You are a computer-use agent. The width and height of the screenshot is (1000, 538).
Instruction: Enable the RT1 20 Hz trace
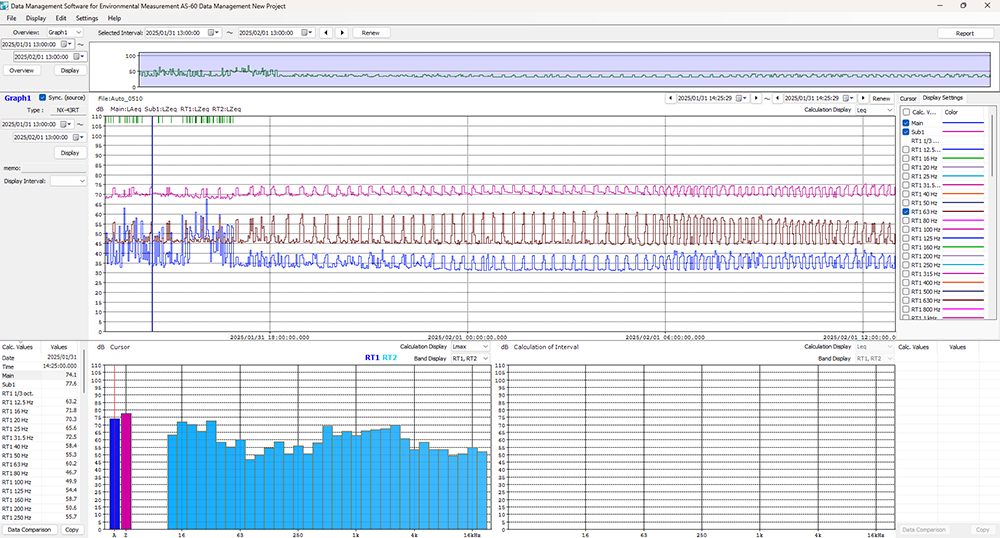(x=906, y=168)
